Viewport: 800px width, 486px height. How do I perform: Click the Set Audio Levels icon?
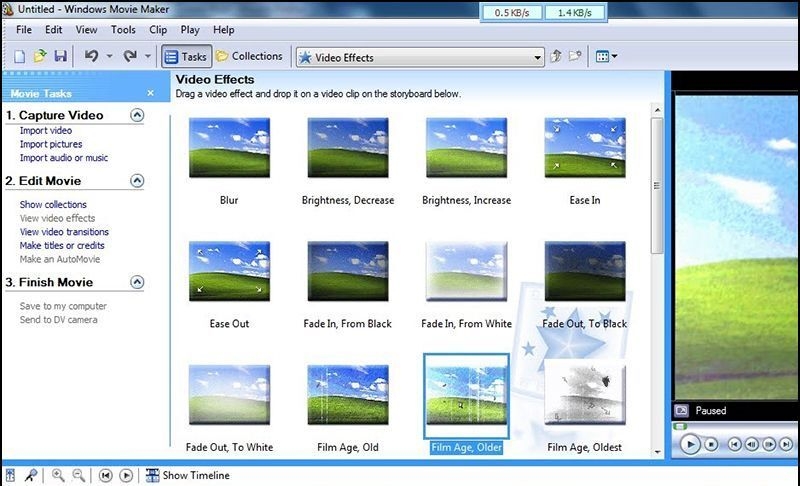point(10,475)
